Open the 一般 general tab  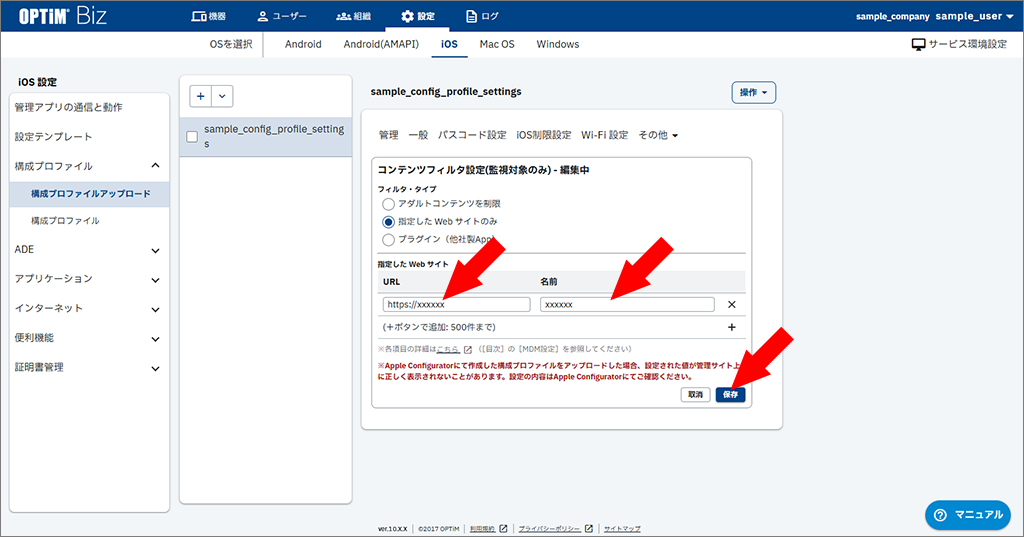point(418,135)
